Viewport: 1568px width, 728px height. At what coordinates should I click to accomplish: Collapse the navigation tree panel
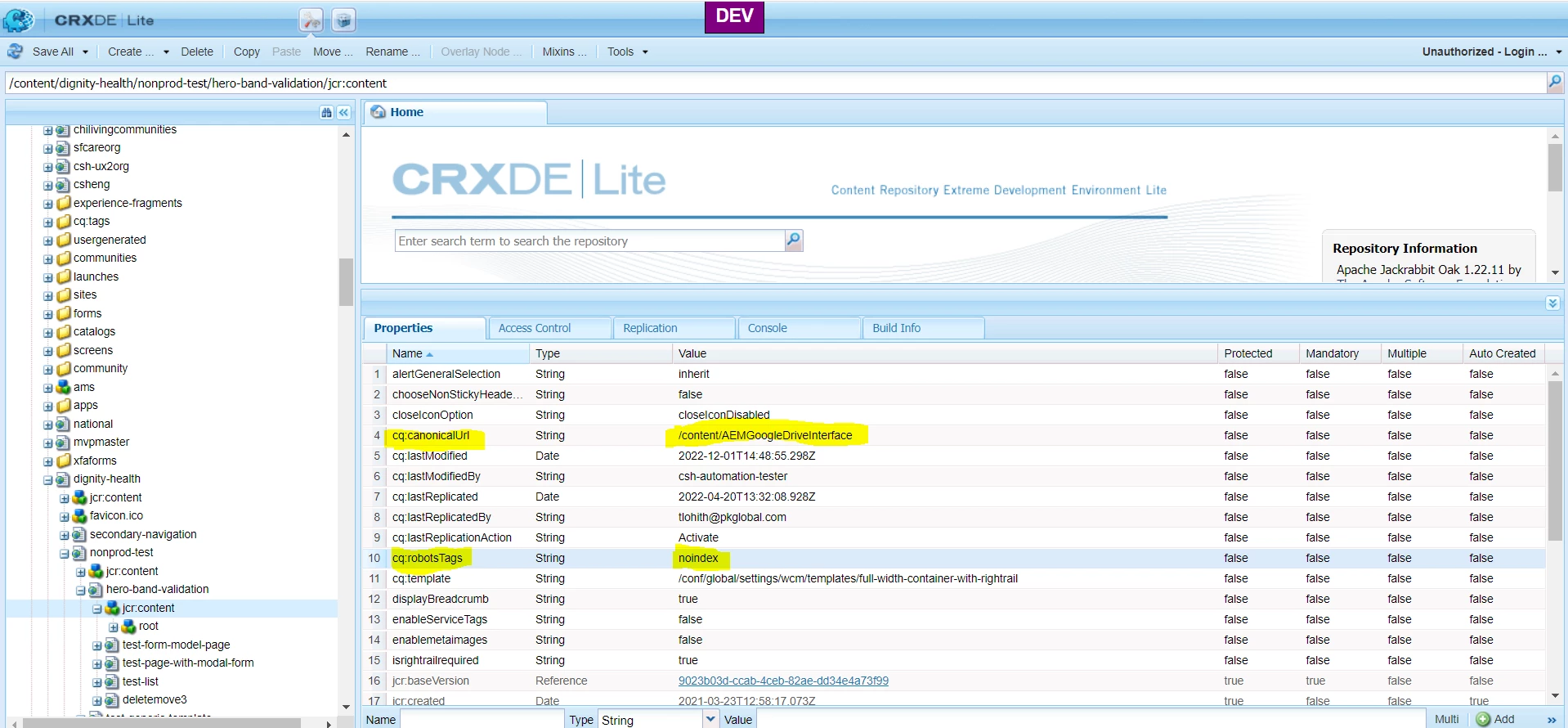[x=344, y=113]
